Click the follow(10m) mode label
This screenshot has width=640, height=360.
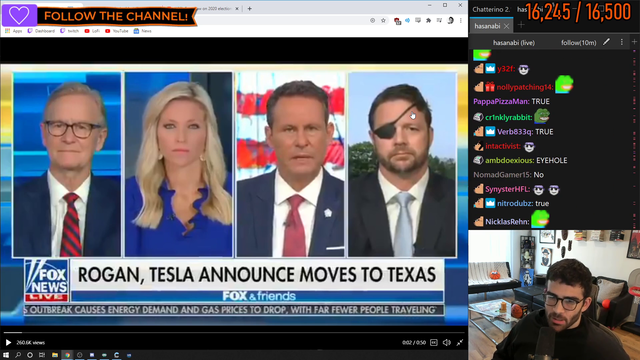[x=578, y=42]
